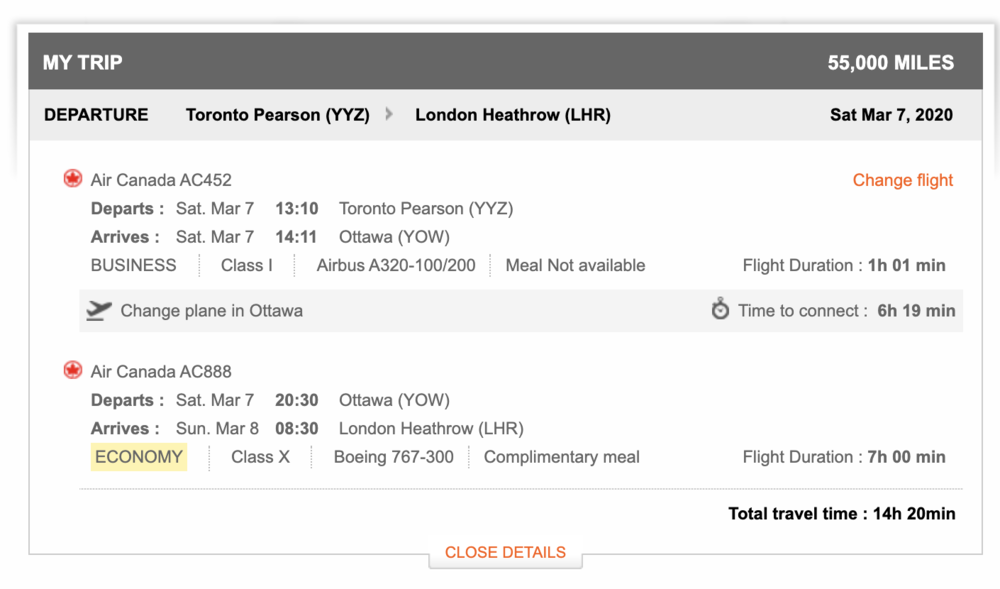Click Air Canada logo beside flight AC452
Screen dimensions: 1000x589
73,179
